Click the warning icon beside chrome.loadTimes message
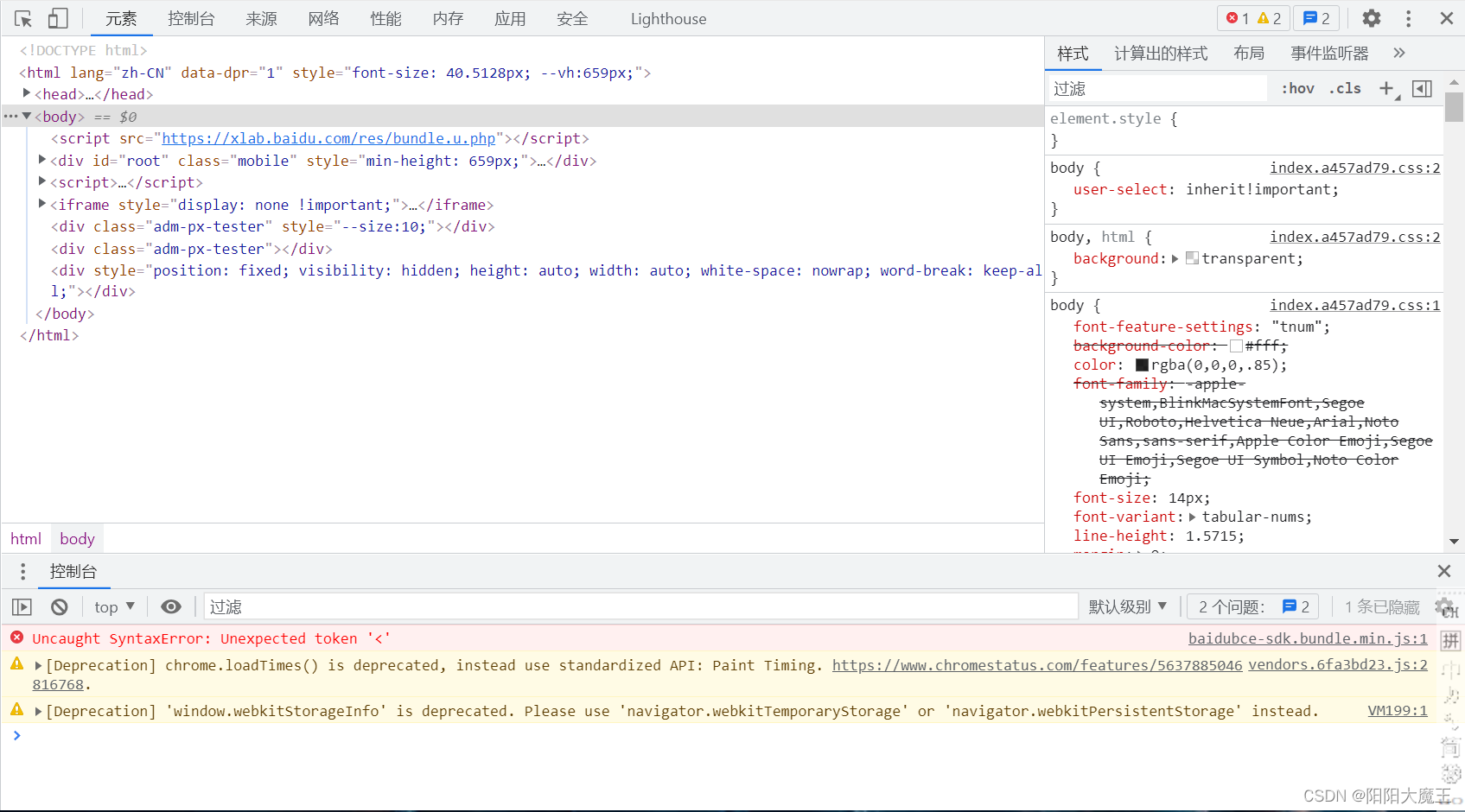The height and width of the screenshot is (812, 1465). click(16, 663)
